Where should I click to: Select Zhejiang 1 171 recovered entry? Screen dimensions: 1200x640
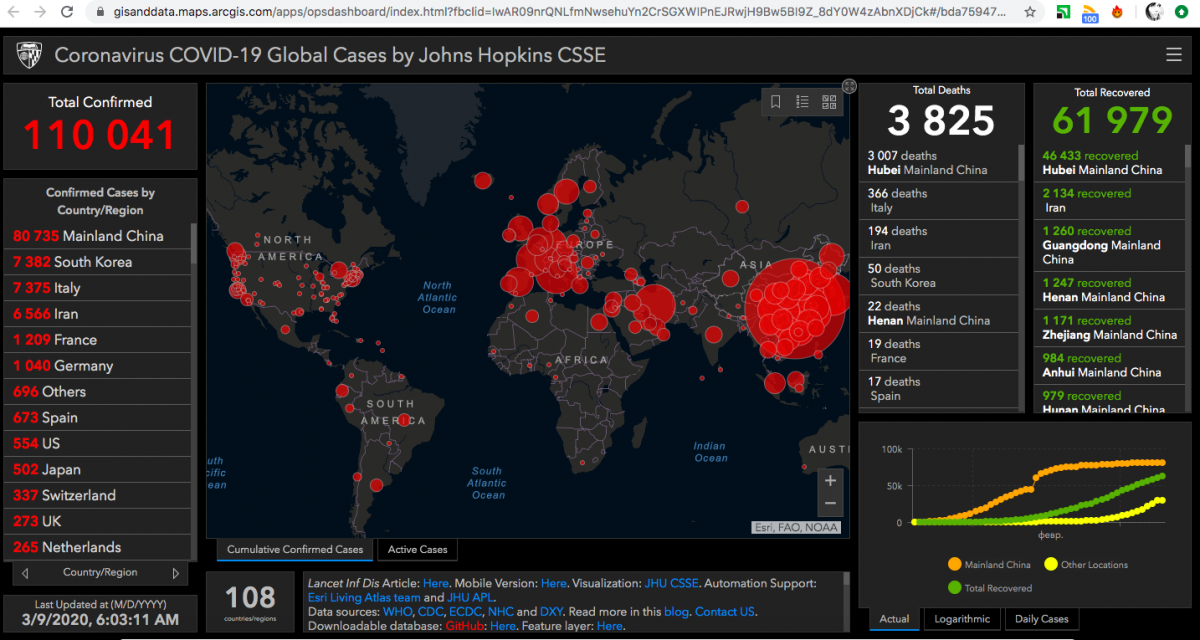tap(1110, 328)
